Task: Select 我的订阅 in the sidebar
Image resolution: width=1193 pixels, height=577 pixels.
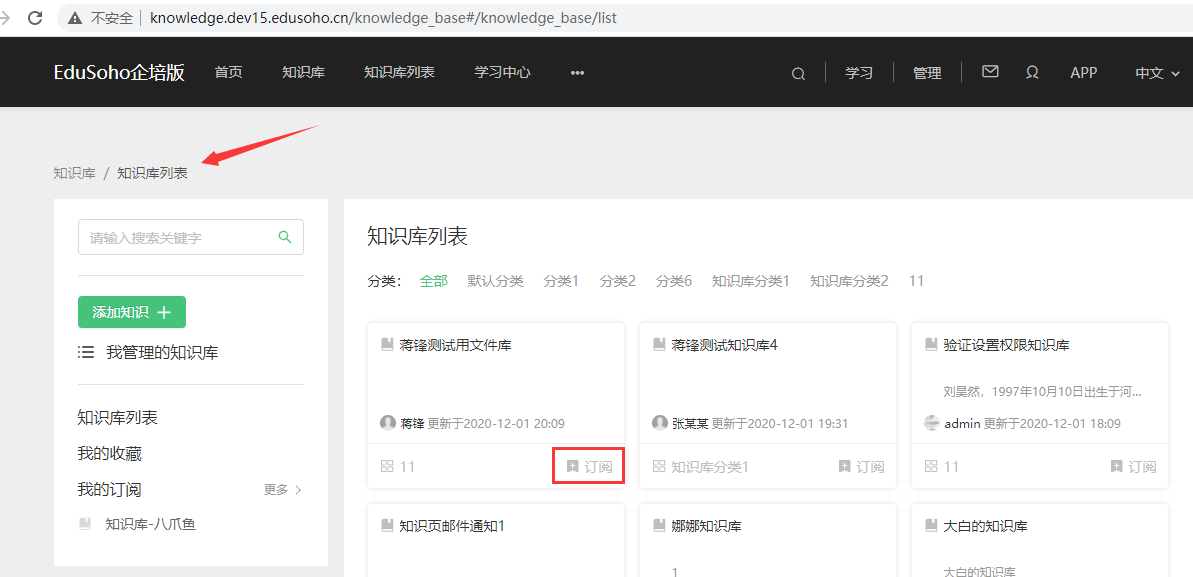Action: [x=110, y=489]
